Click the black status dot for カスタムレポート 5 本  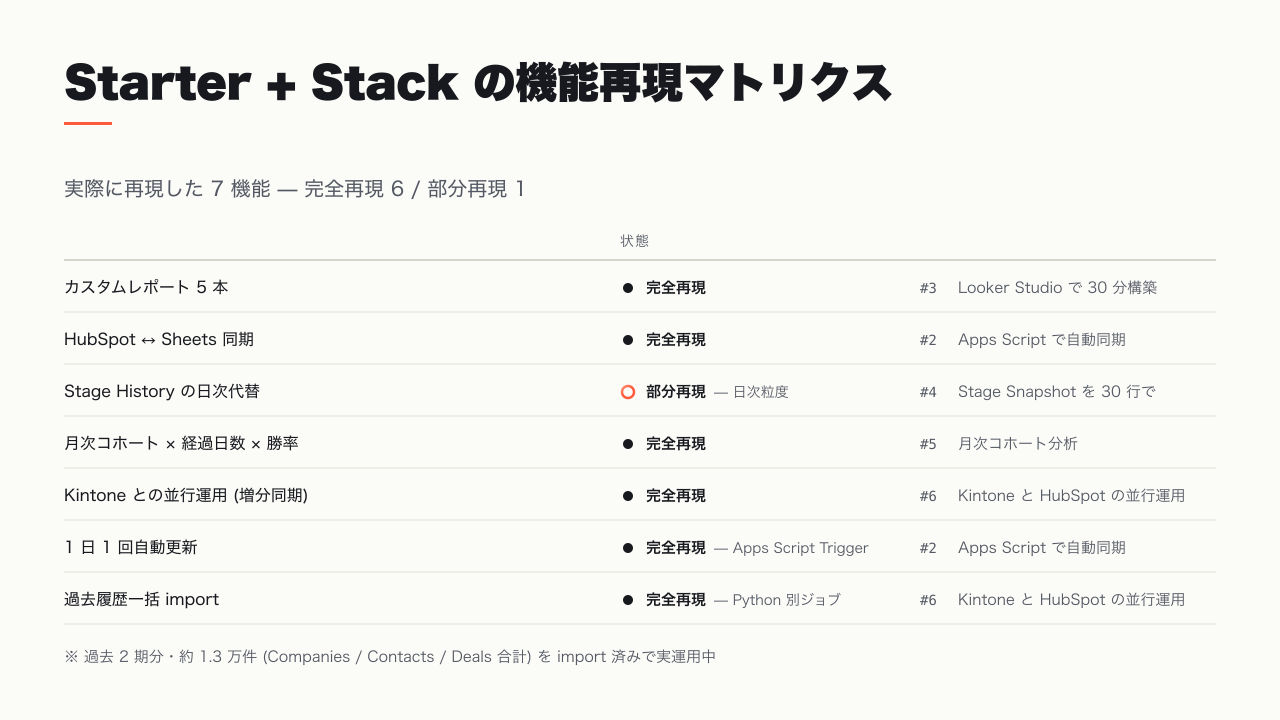coord(628,288)
